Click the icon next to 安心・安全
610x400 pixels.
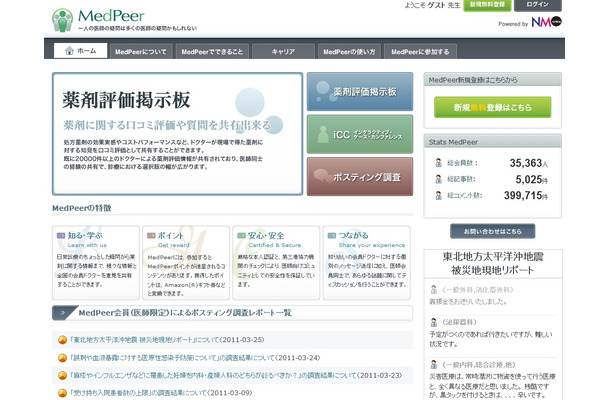[x=241, y=235]
